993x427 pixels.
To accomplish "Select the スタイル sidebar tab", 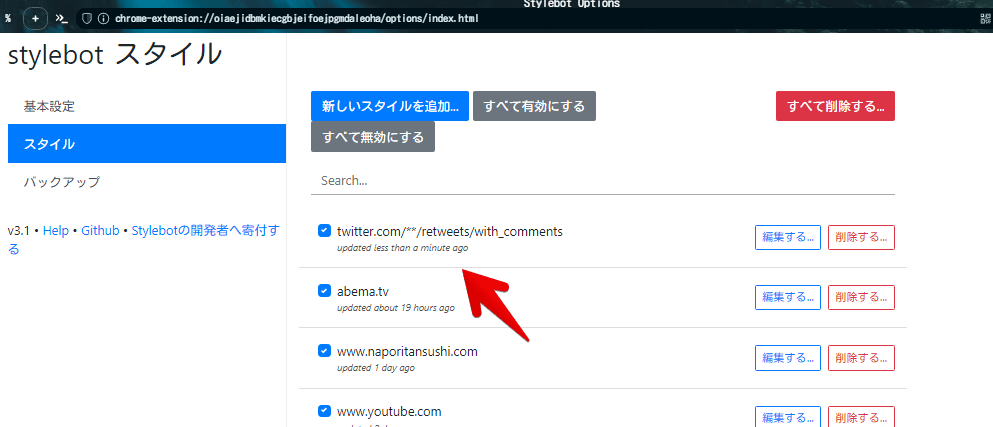I will click(147, 144).
